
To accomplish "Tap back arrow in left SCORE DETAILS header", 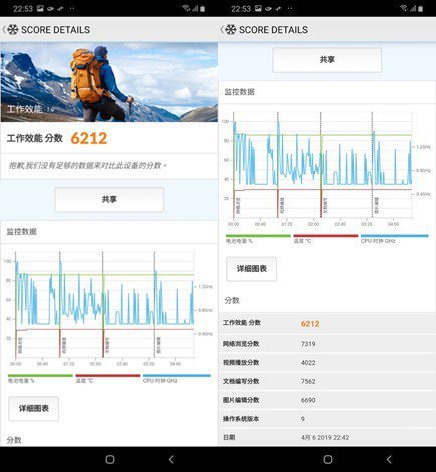I will pos(4,30).
